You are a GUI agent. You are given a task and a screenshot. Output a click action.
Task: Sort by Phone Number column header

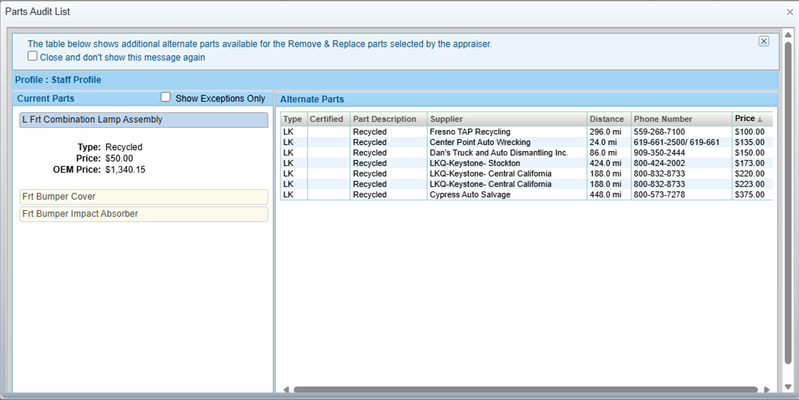tap(682, 119)
